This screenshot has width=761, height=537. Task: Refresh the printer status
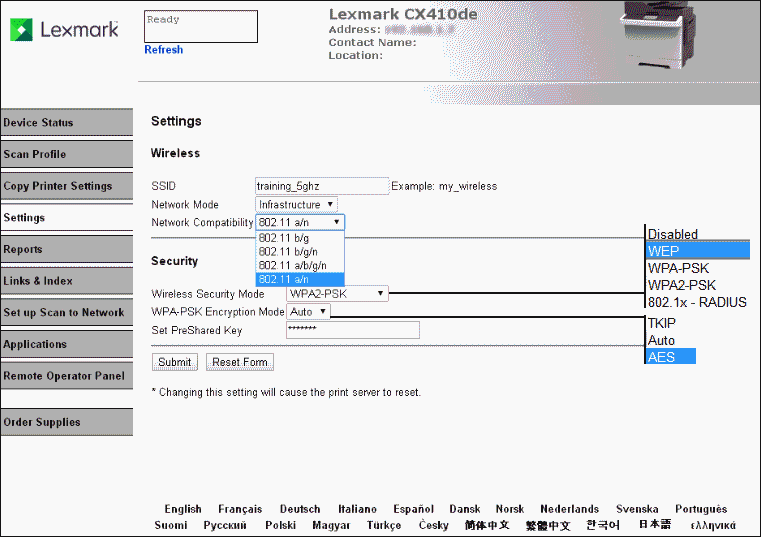(164, 50)
